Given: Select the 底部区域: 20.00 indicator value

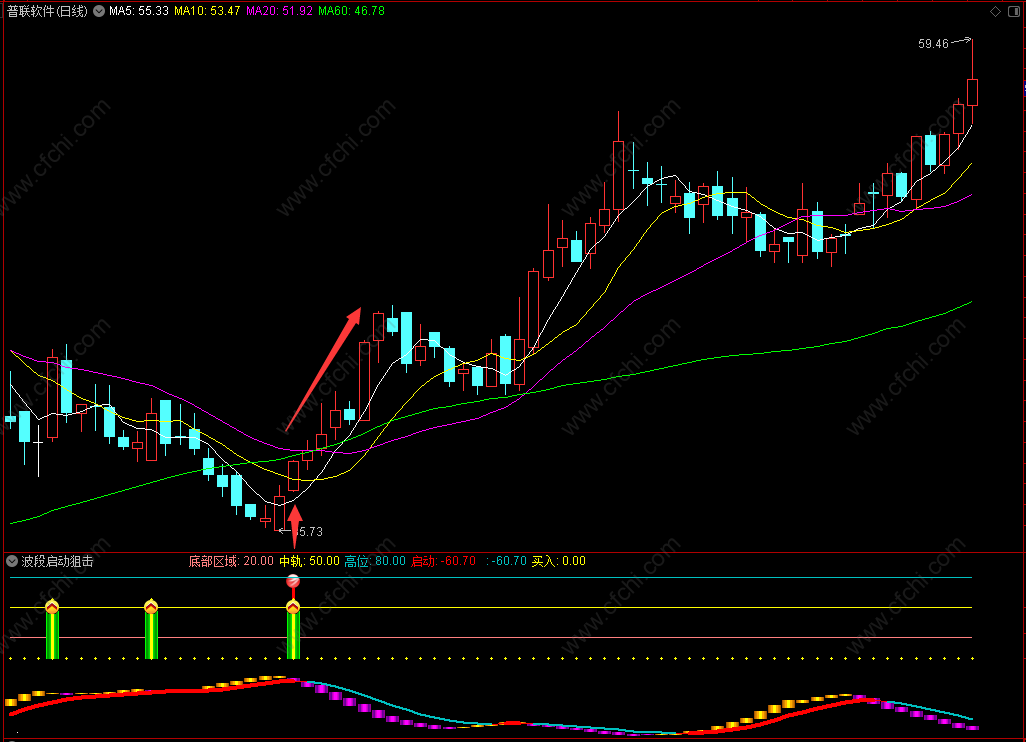Looking at the screenshot, I should 231,561.
